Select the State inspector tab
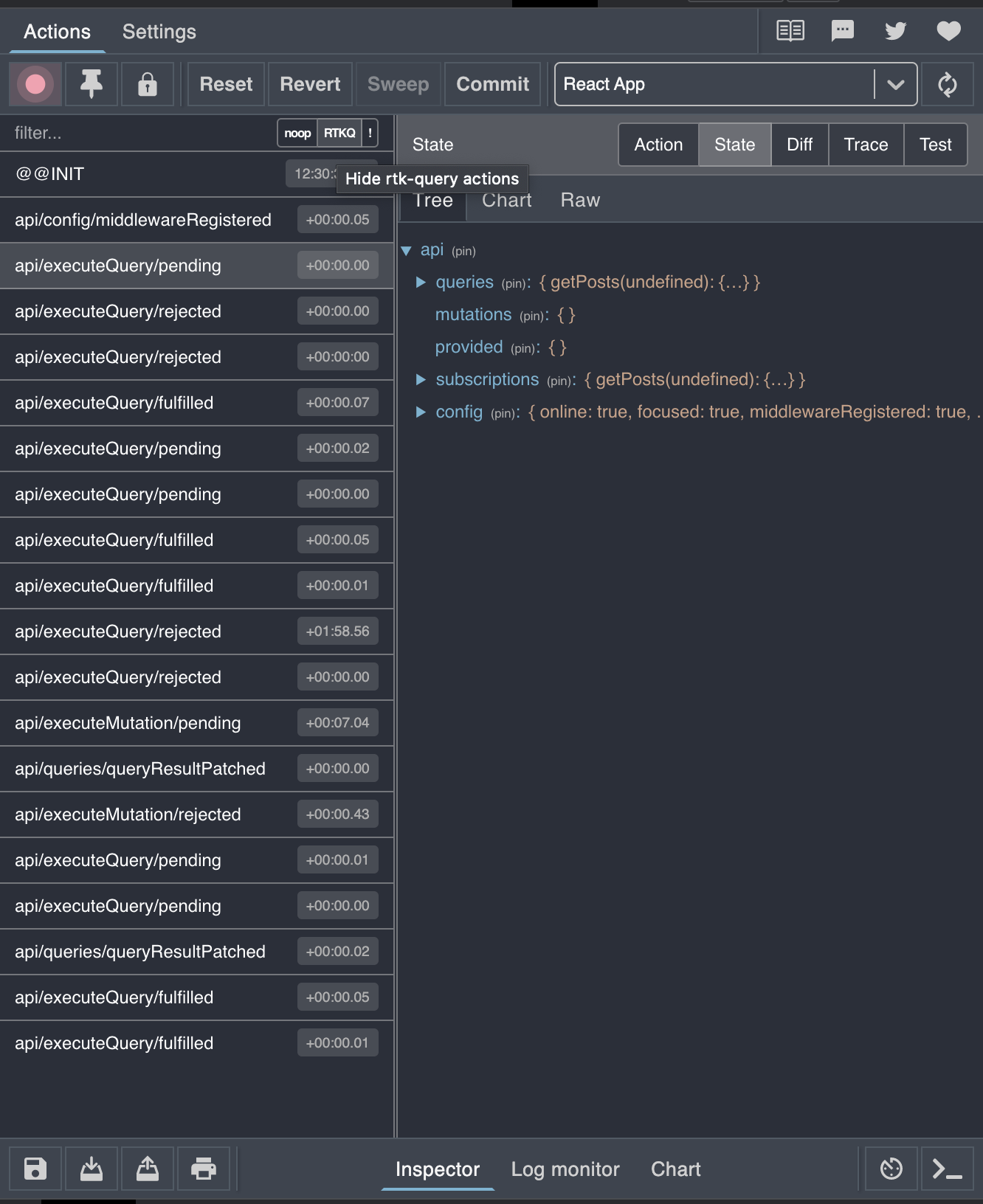The width and height of the screenshot is (983, 1204). pyautogui.click(x=734, y=145)
